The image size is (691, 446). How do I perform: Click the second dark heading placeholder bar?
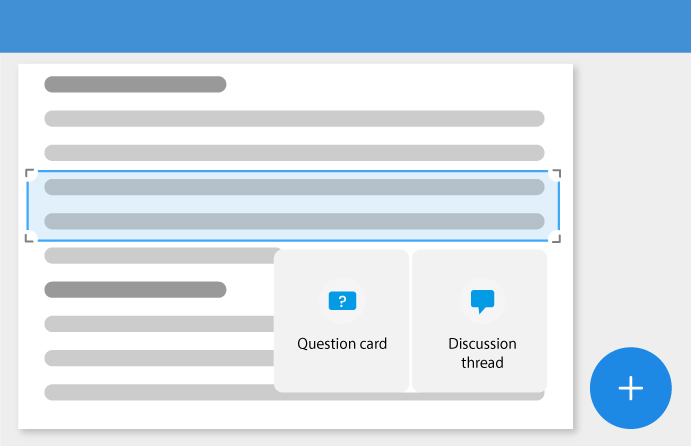click(135, 290)
